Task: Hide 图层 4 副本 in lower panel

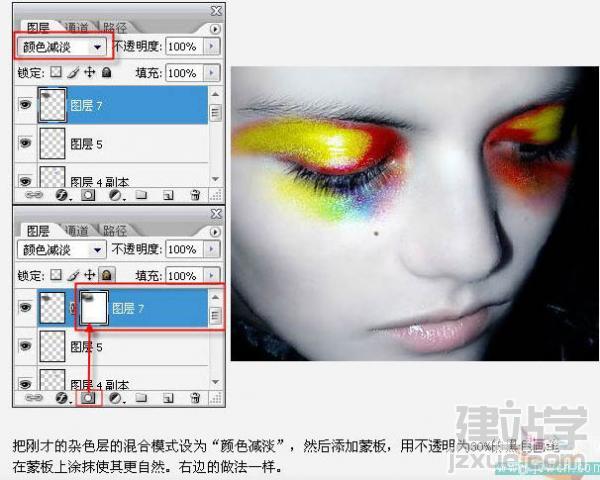Action: 25,384
